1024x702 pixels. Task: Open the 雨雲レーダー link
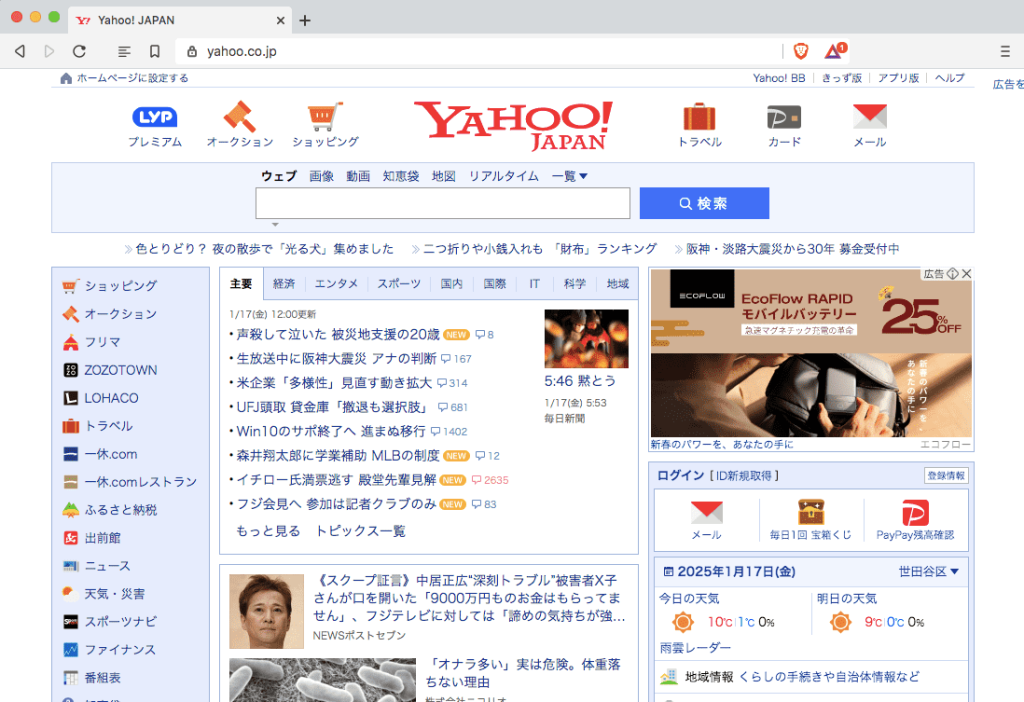coord(695,648)
